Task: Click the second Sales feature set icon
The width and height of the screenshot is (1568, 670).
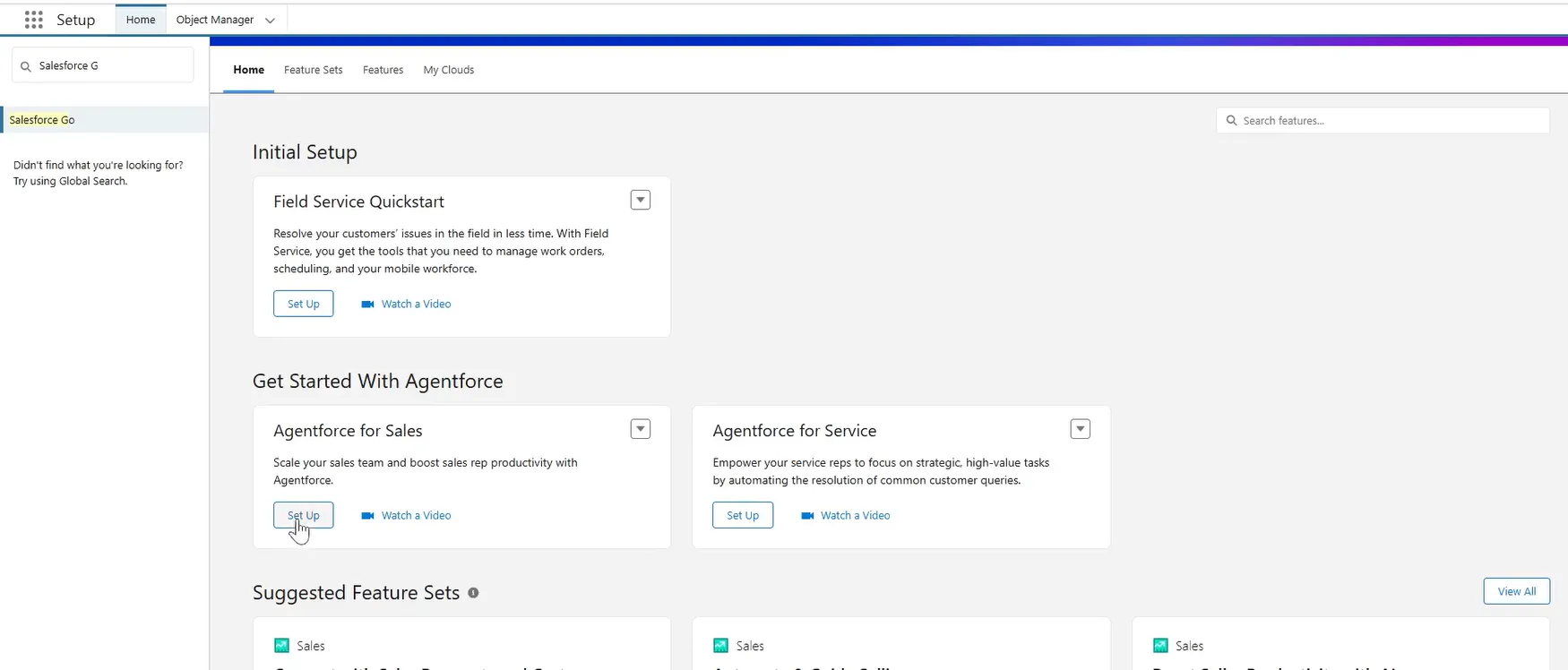Action: (720, 646)
